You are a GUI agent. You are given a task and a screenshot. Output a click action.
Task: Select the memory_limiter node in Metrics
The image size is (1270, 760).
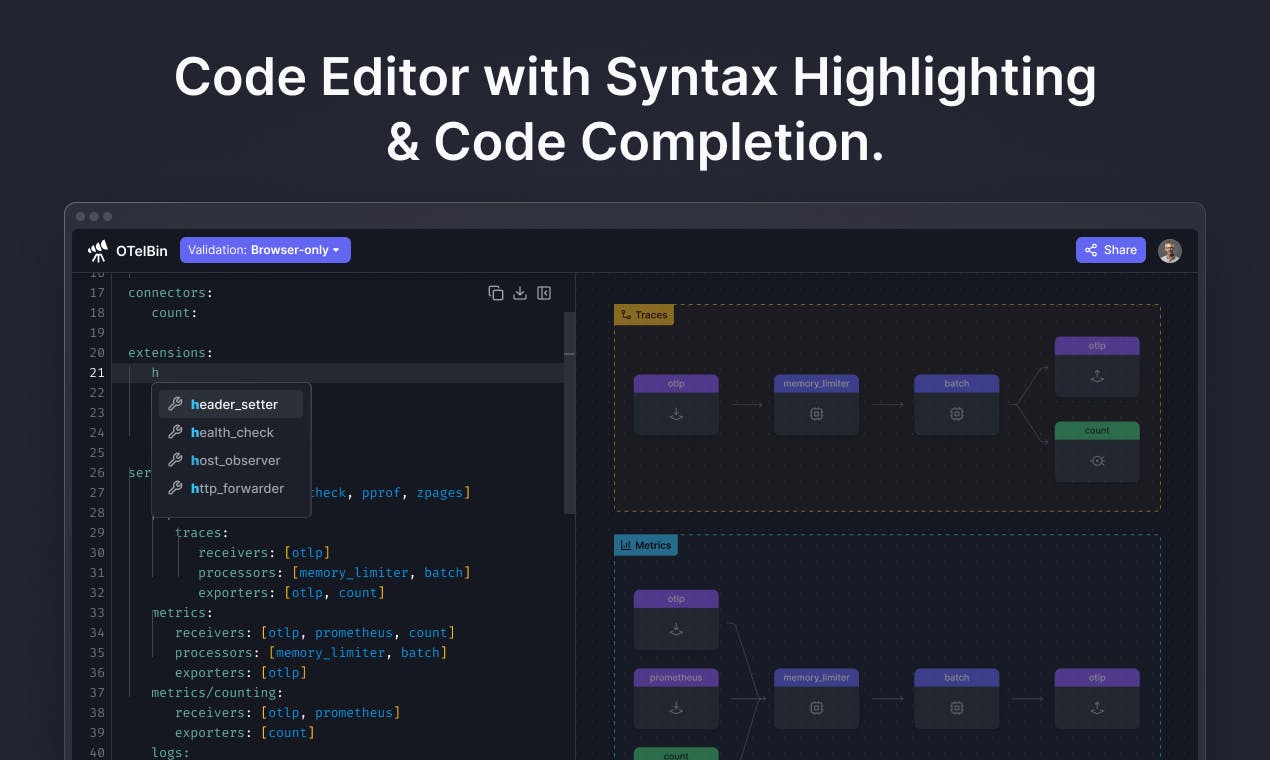pos(816,698)
